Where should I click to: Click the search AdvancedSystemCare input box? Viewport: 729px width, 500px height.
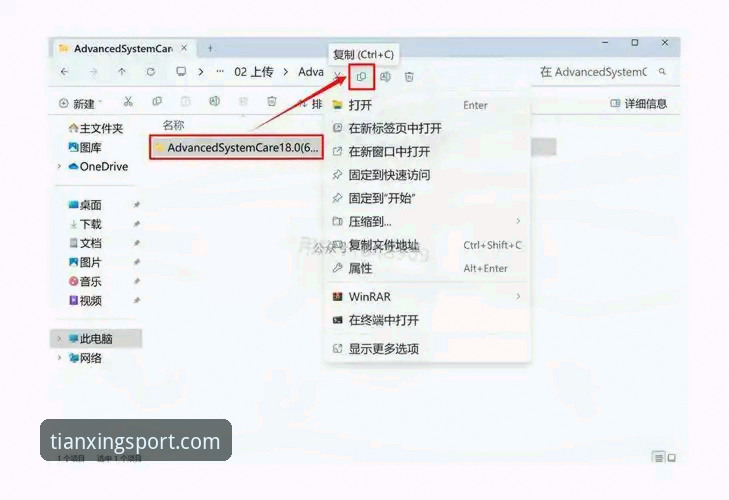594,72
